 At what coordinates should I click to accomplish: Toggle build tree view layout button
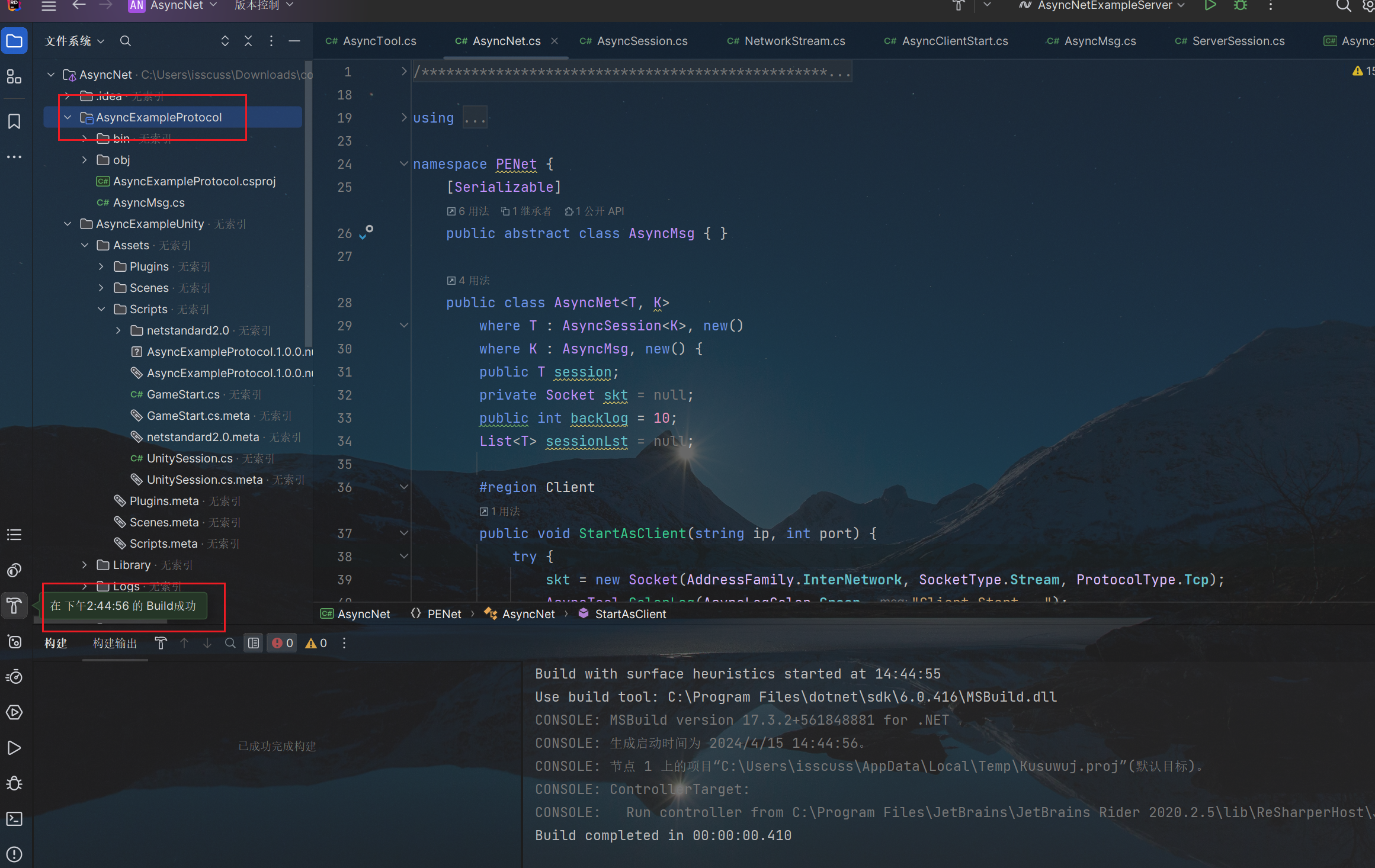(x=254, y=643)
